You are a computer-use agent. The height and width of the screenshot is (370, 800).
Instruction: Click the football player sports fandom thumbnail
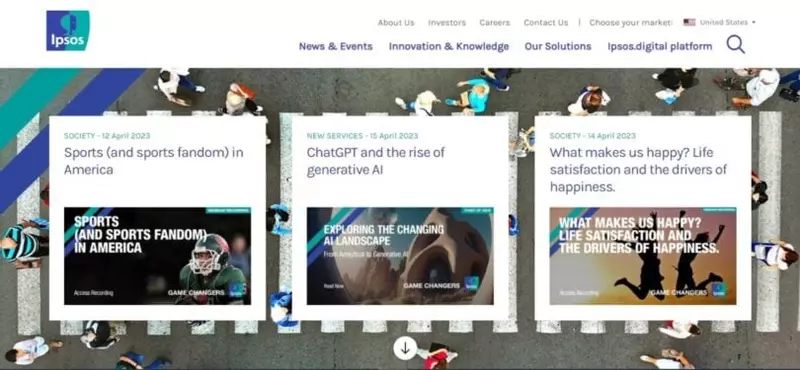[157, 256]
